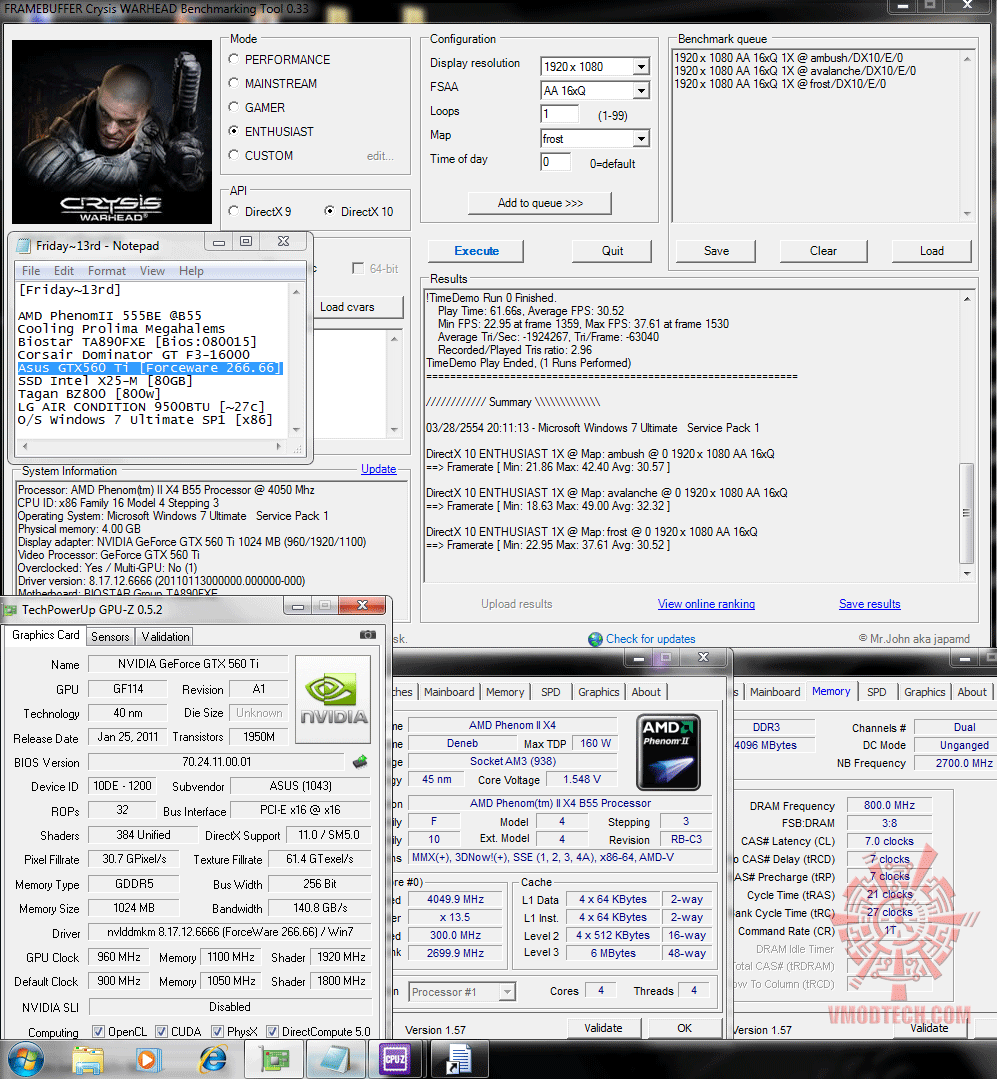Click the NVIDIA logo in GPU-Z
The height and width of the screenshot is (1079, 997).
point(333,700)
